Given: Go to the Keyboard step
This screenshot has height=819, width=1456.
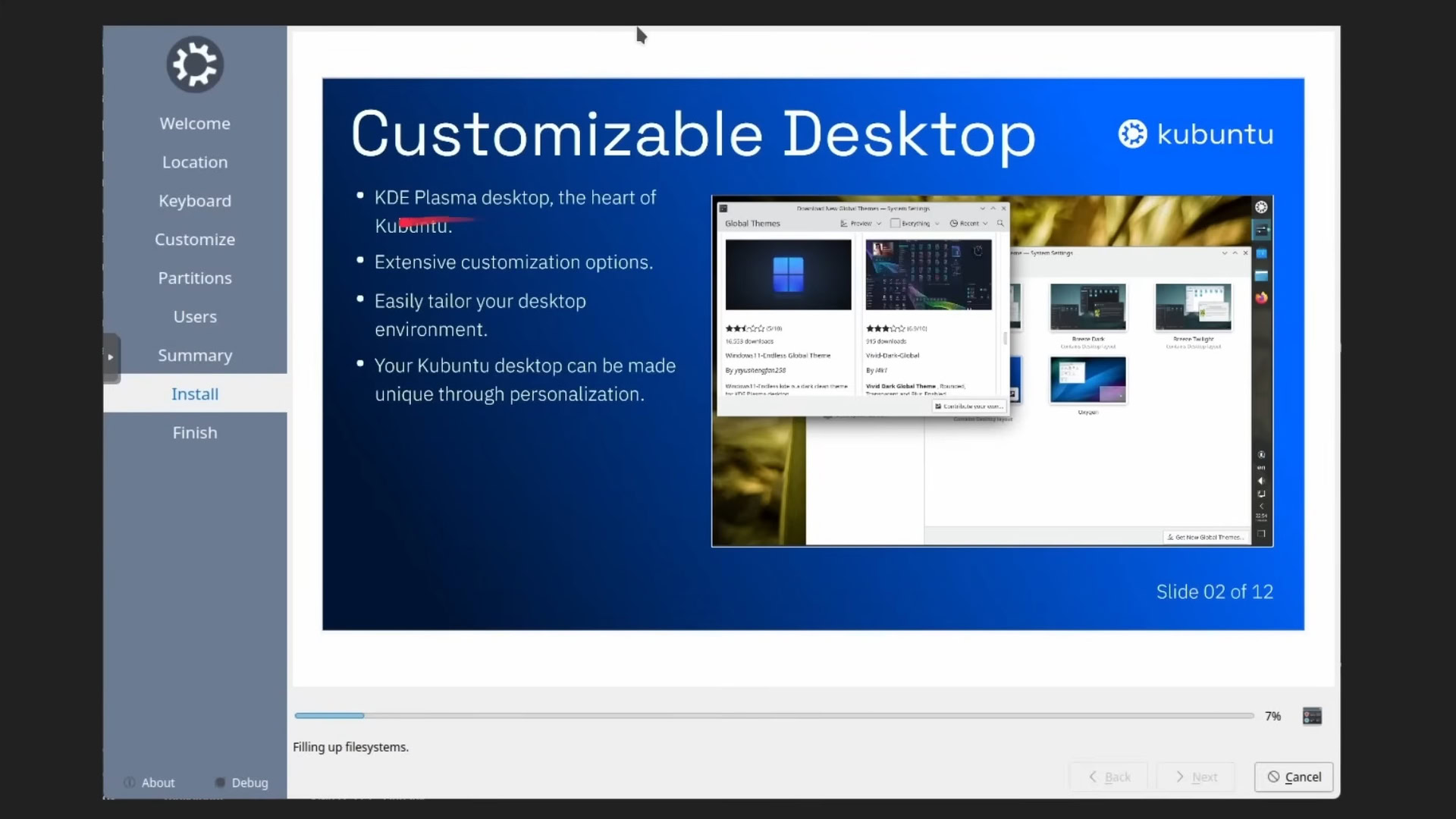Looking at the screenshot, I should [195, 201].
